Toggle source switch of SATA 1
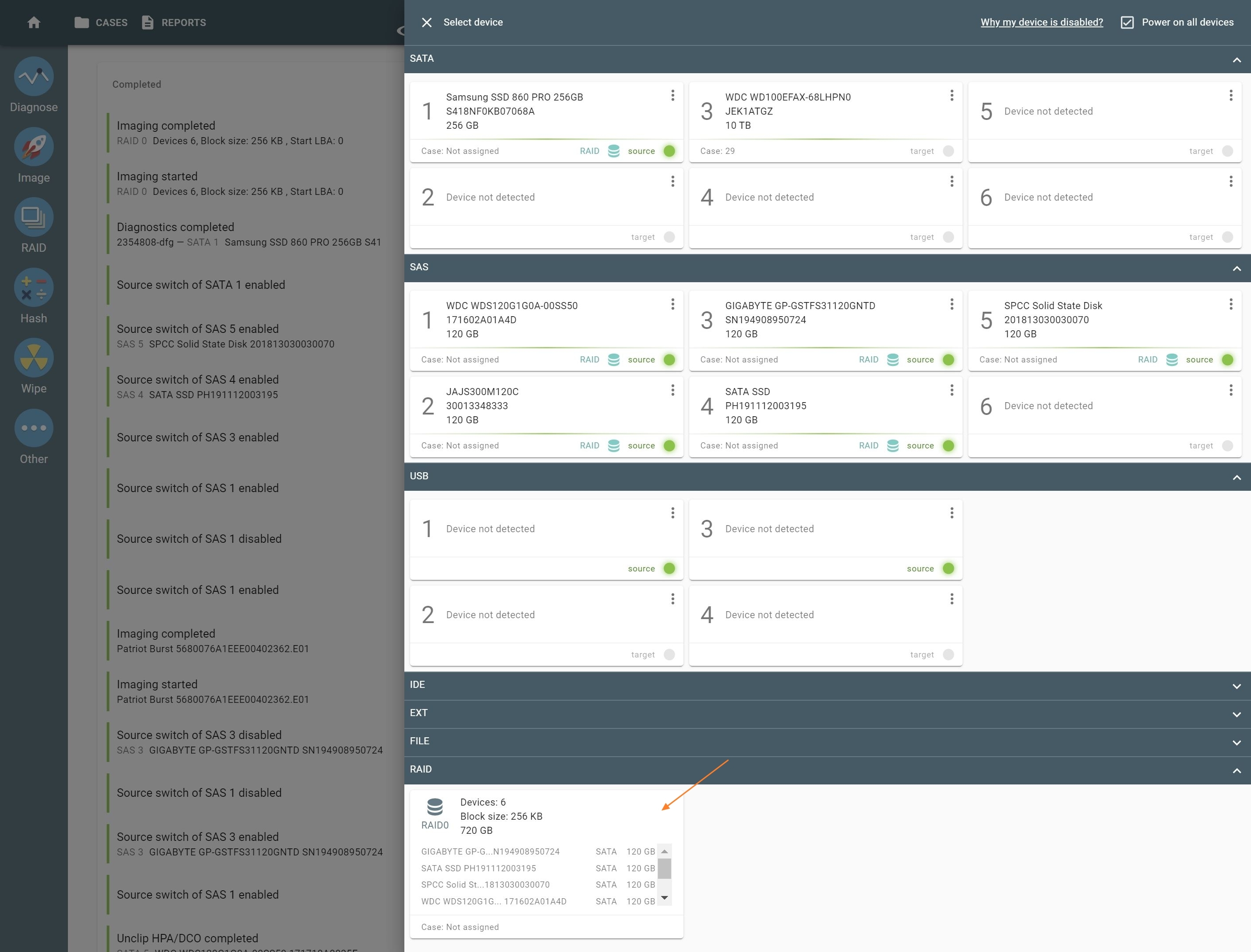Screen dimensions: 1251x952 pyautogui.click(x=669, y=151)
